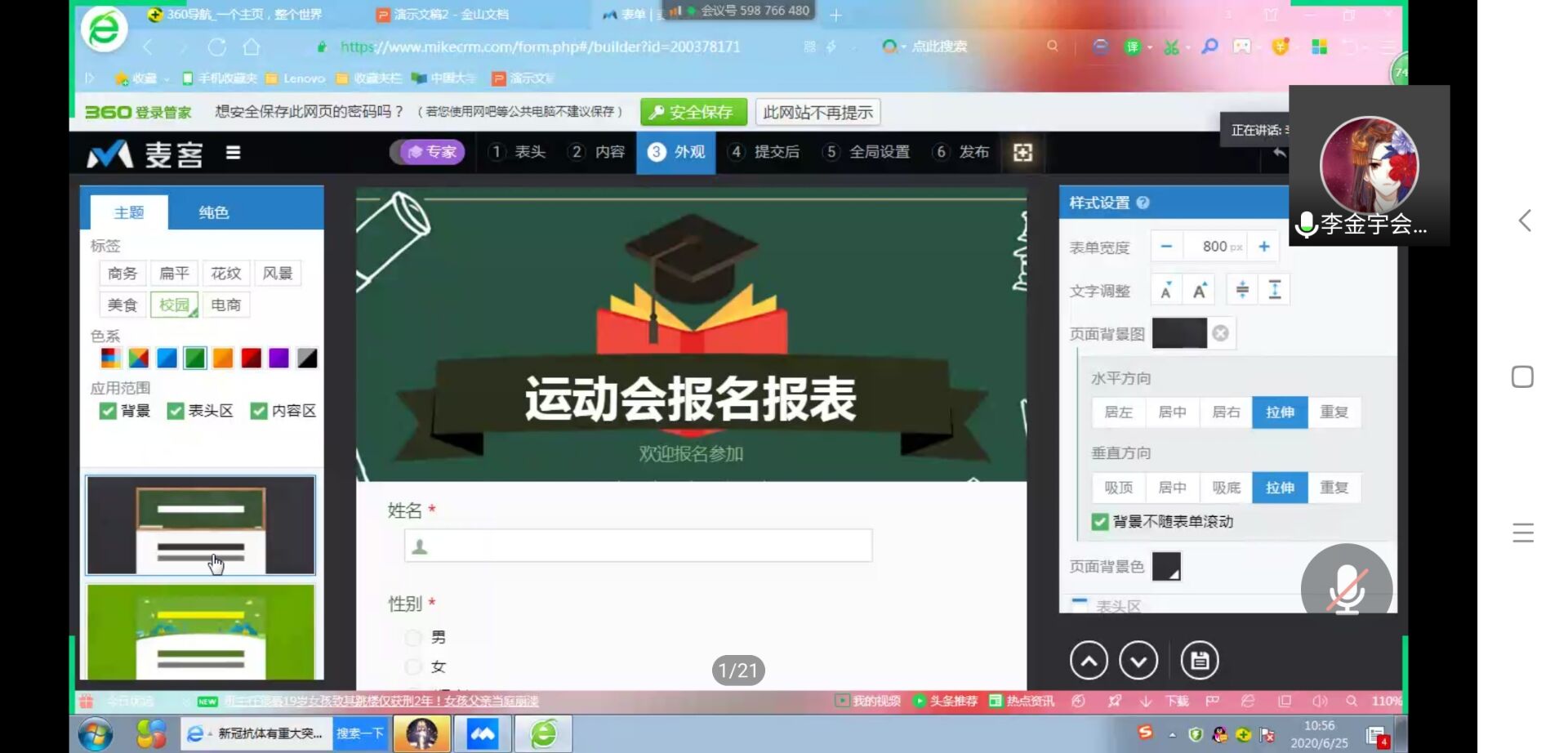
Task: Uncheck the 表头区 scope checkbox
Action: (176, 411)
